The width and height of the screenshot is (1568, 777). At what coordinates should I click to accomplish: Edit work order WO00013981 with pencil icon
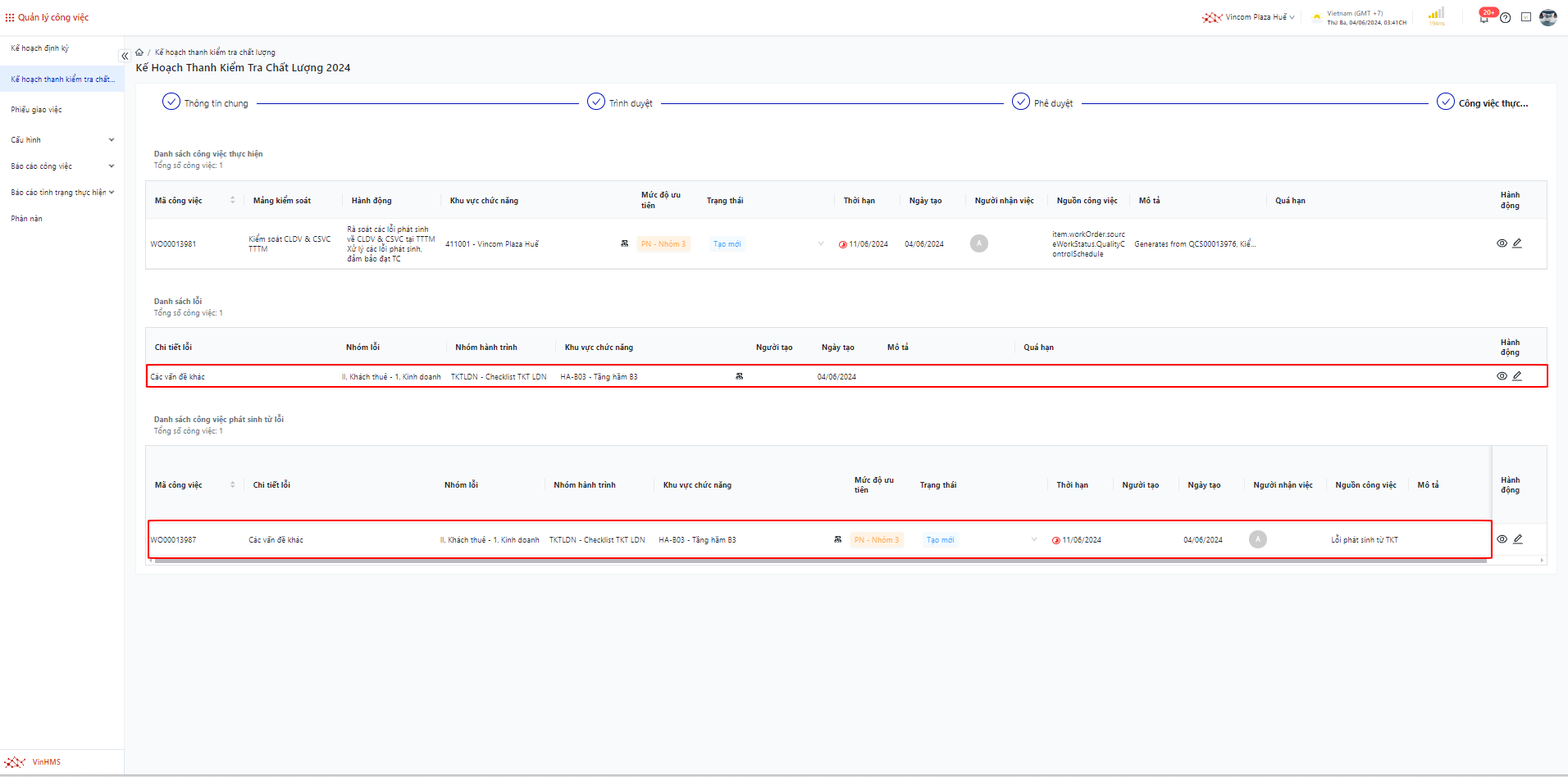(x=1517, y=243)
